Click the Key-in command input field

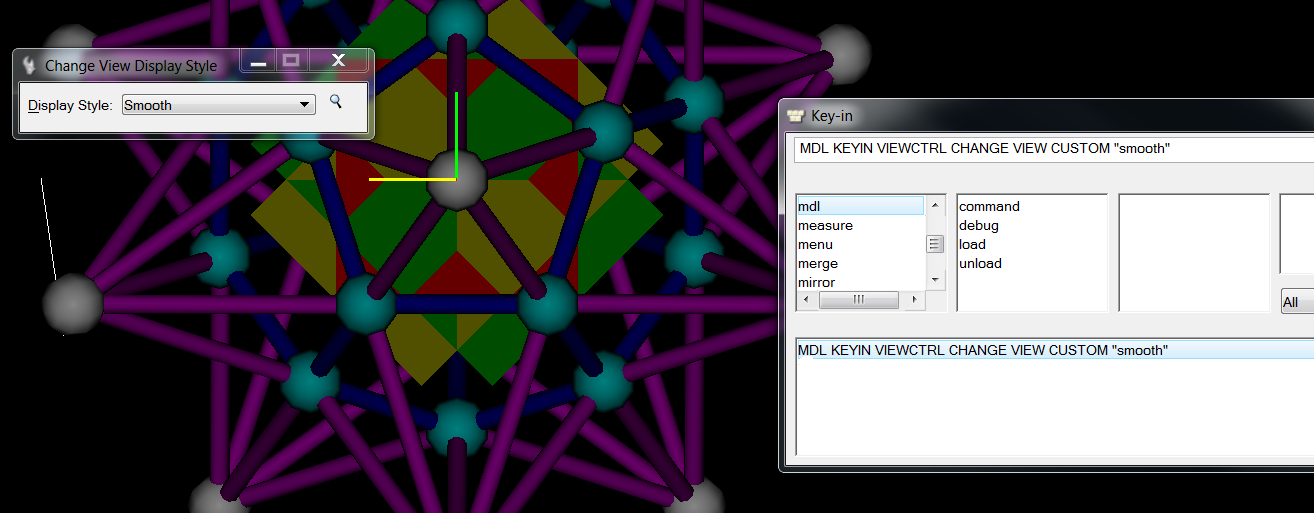tap(1055, 149)
